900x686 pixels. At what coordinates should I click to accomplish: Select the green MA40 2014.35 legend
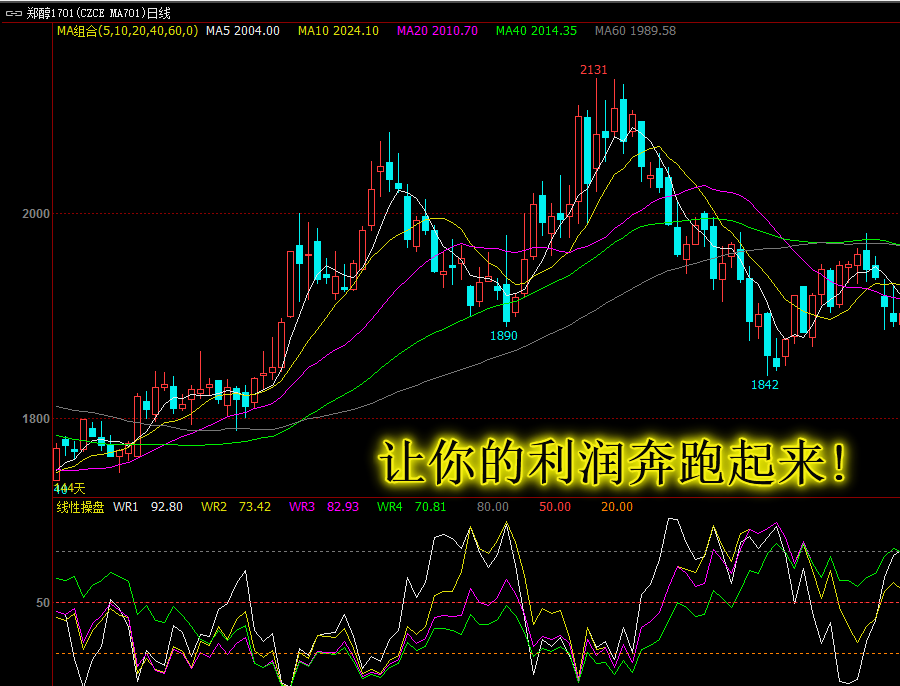pyautogui.click(x=536, y=31)
